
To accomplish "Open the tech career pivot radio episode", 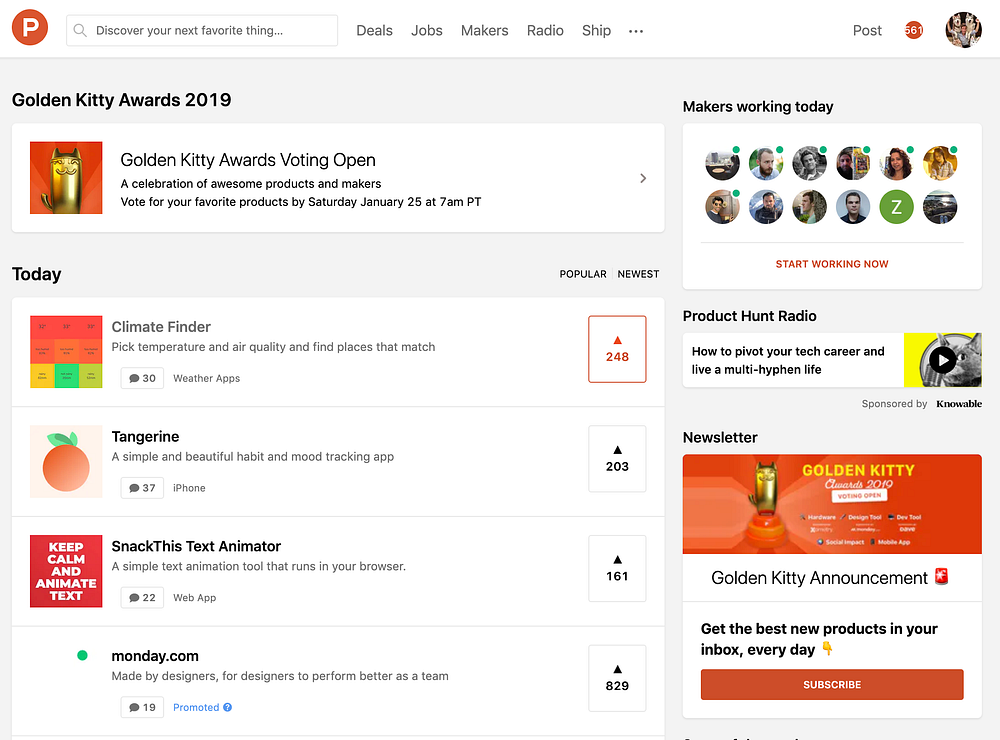I will tap(788, 360).
